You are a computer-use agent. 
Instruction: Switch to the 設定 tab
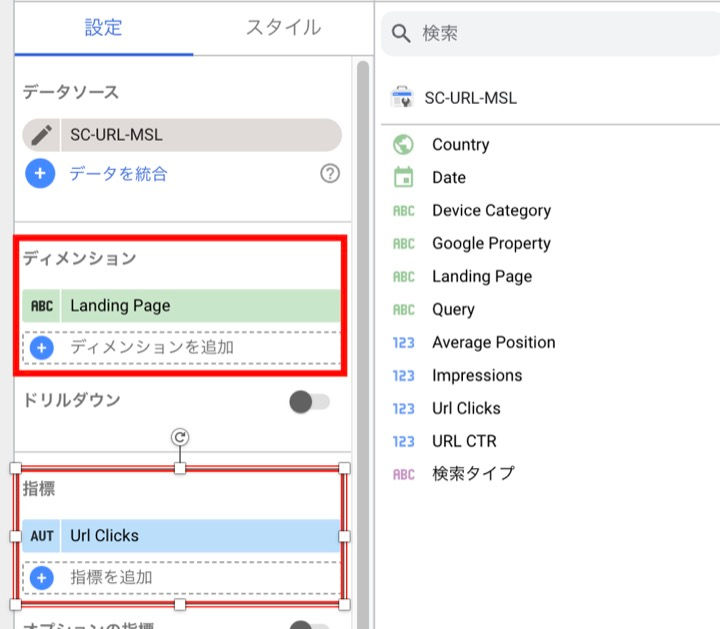pos(103,28)
